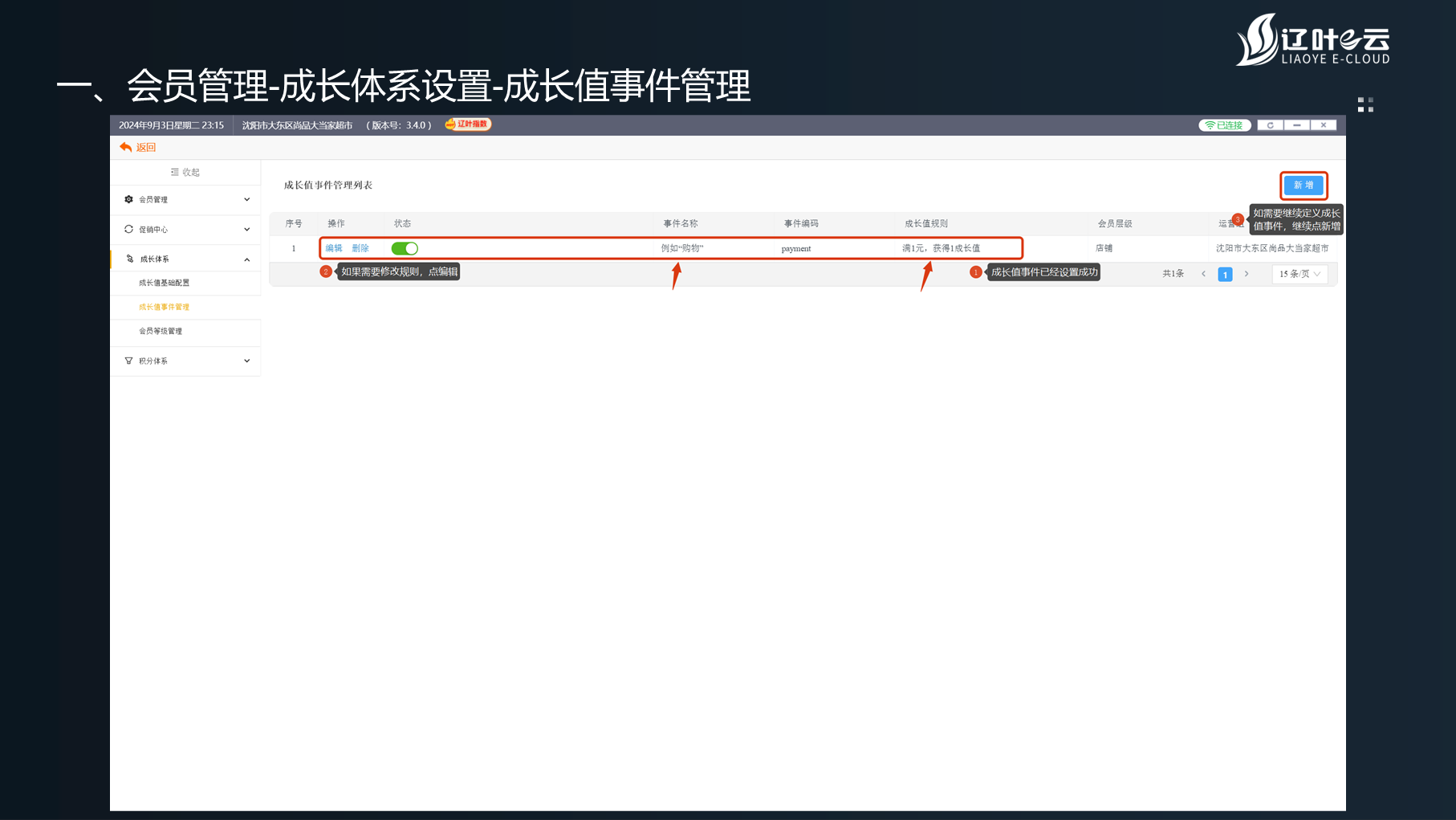The width and height of the screenshot is (1456, 820).
Task: Click the 会员层级 column header
Action: point(1115,223)
